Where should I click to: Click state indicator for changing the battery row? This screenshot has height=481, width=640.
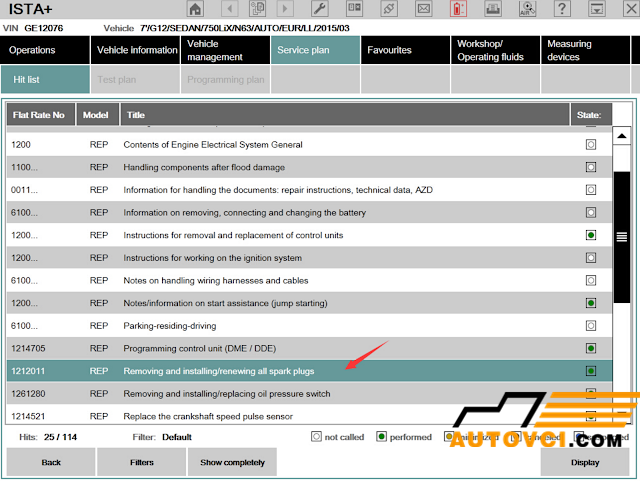coord(591,212)
